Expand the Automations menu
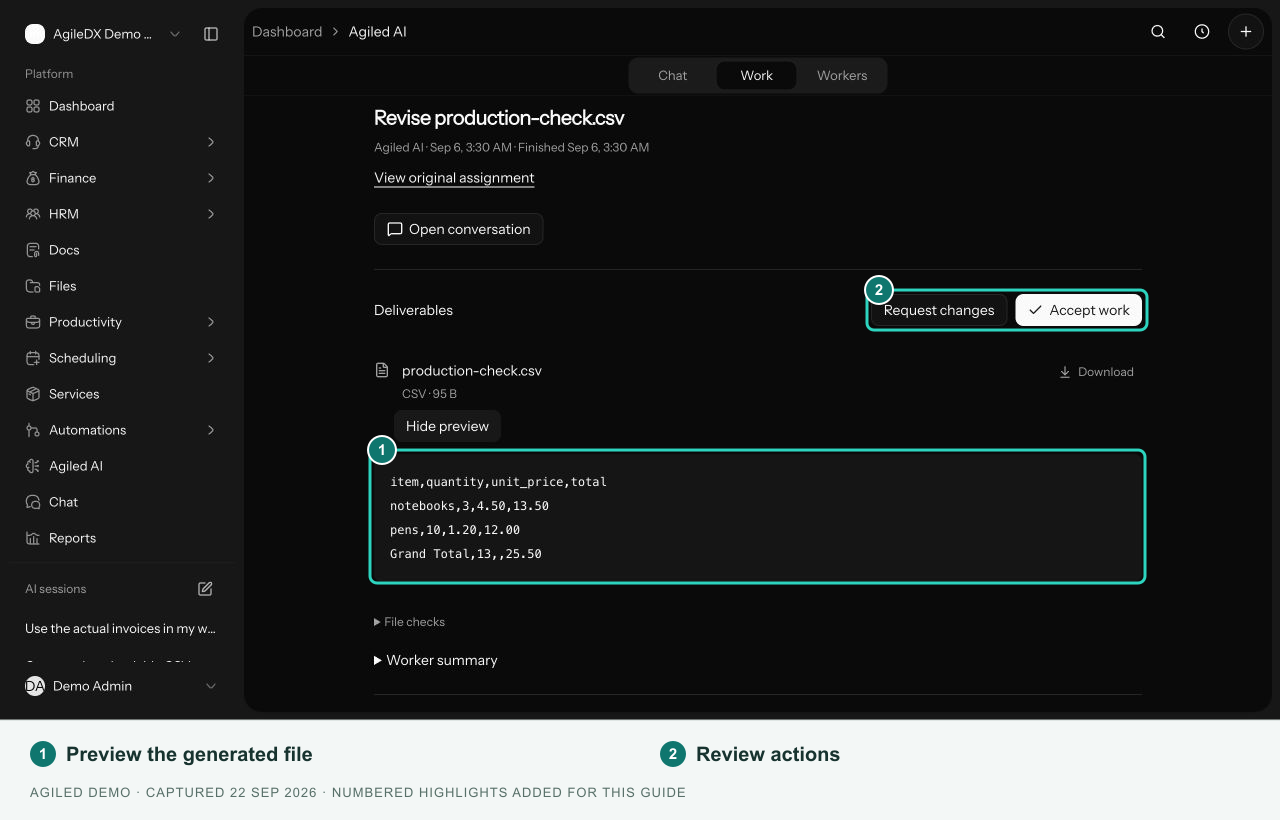The height and width of the screenshot is (820, 1280). [120, 430]
